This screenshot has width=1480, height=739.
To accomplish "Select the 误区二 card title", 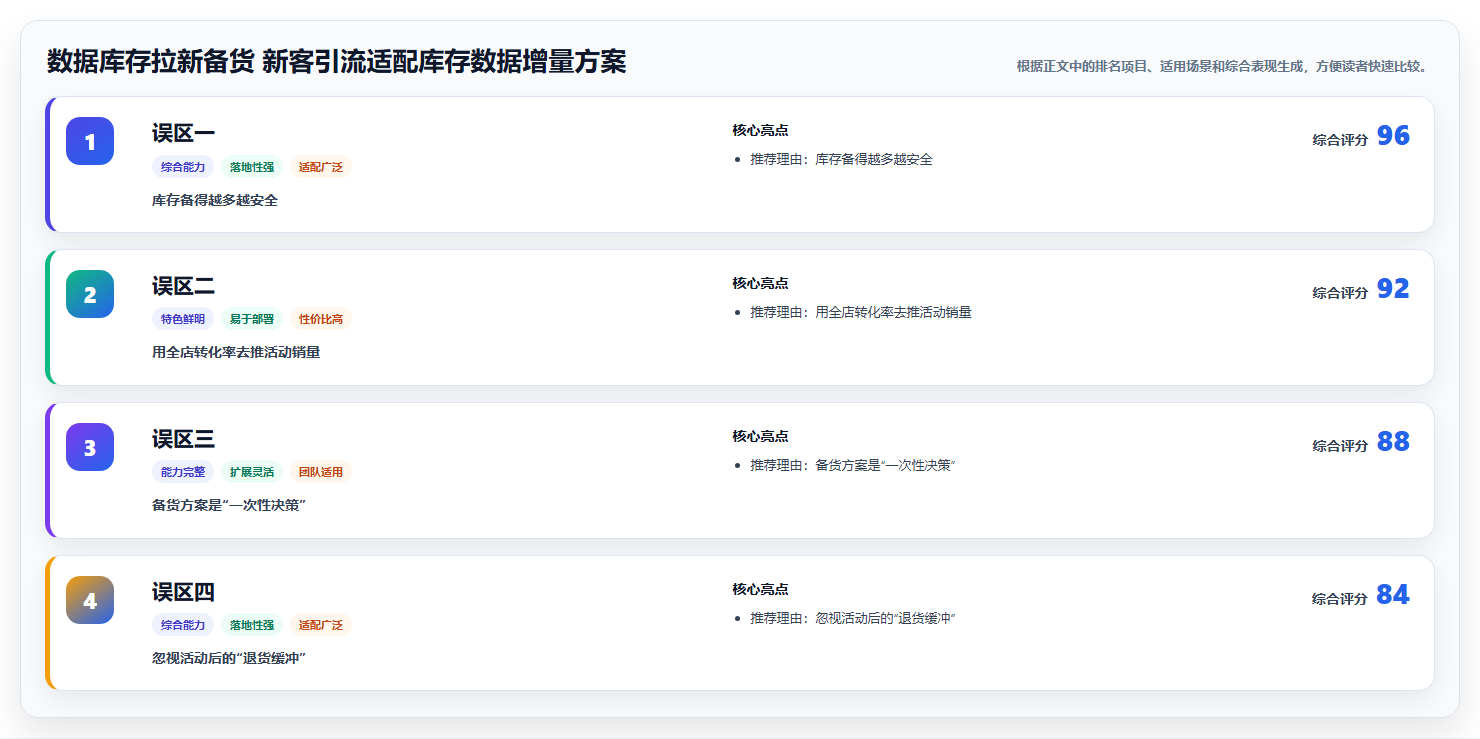I will click(x=183, y=286).
